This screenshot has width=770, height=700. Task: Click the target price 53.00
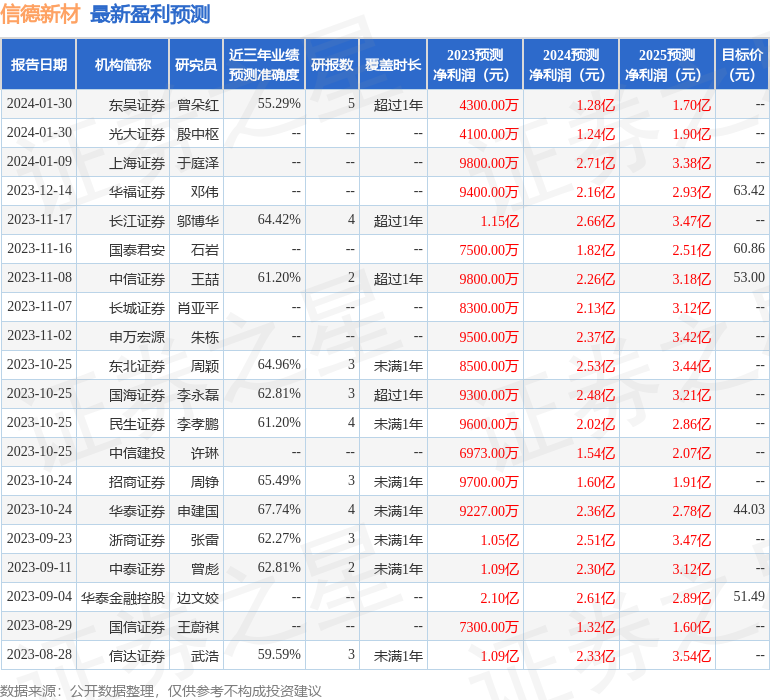749,277
